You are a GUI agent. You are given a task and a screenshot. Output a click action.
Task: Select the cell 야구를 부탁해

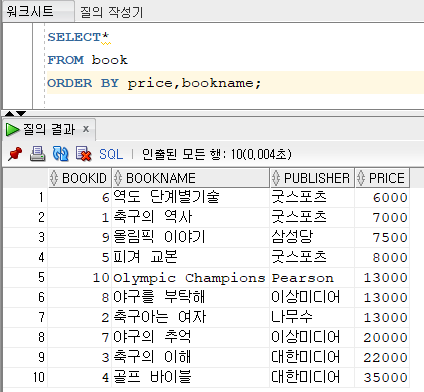191,297
